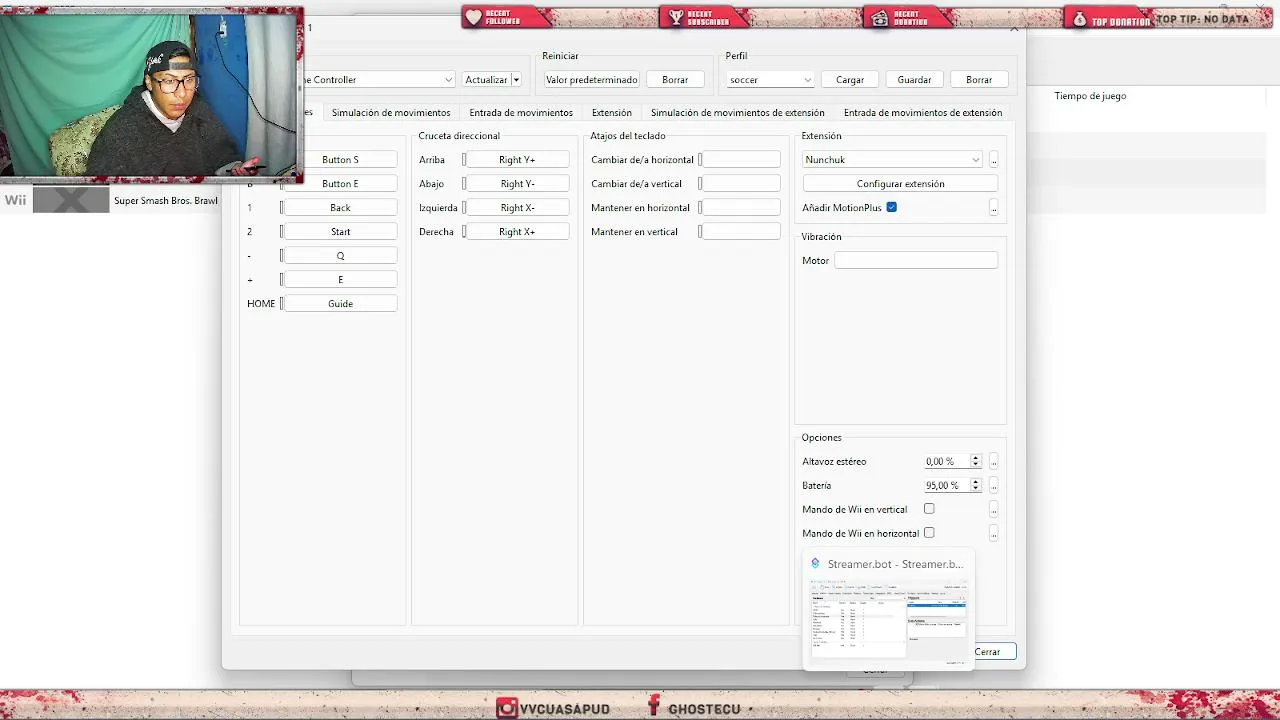The image size is (1280, 720).
Task: Open the Nunchuk extension dropdown
Action: [x=893, y=160]
